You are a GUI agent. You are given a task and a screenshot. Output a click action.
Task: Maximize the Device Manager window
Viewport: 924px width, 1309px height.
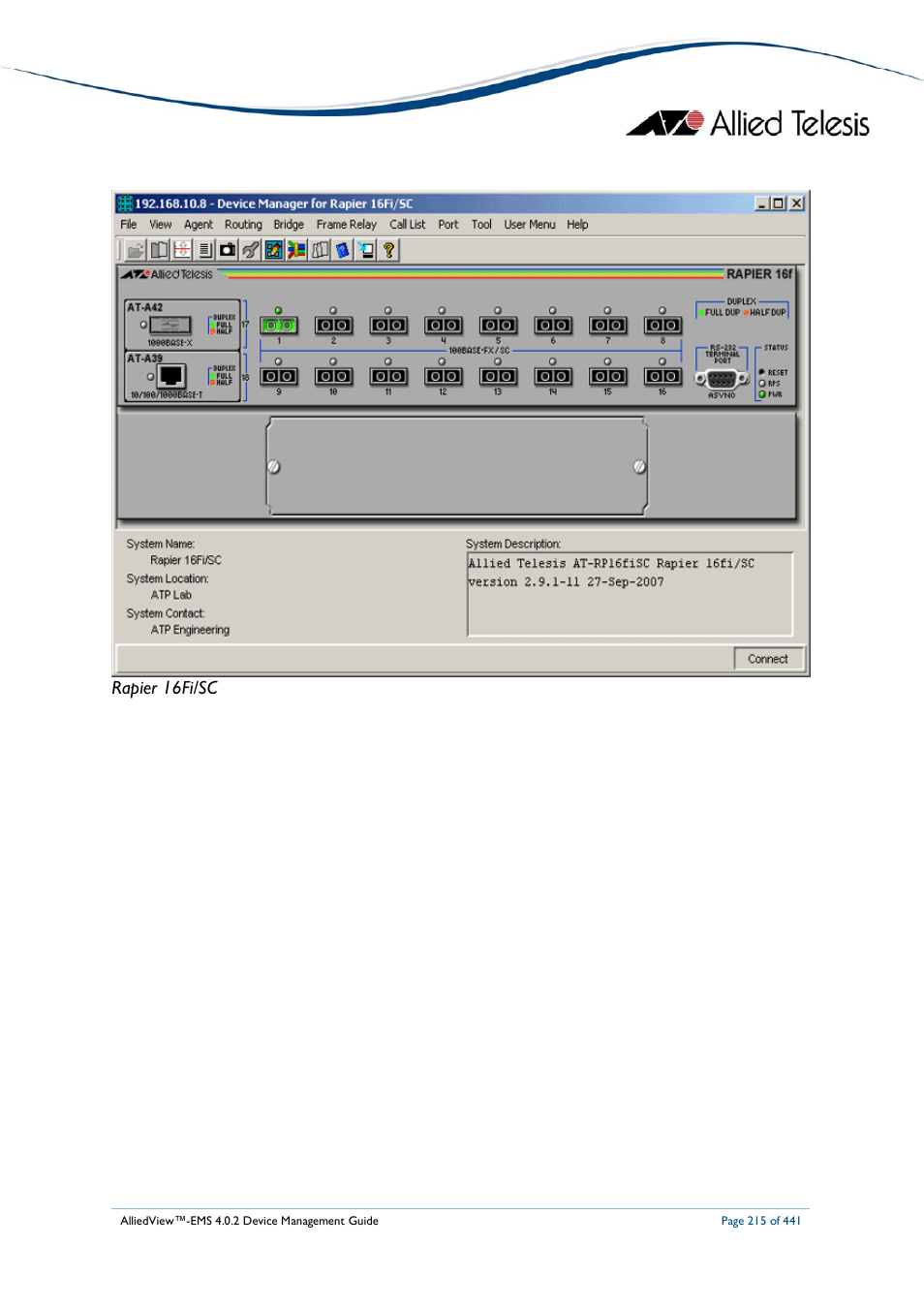click(x=779, y=203)
